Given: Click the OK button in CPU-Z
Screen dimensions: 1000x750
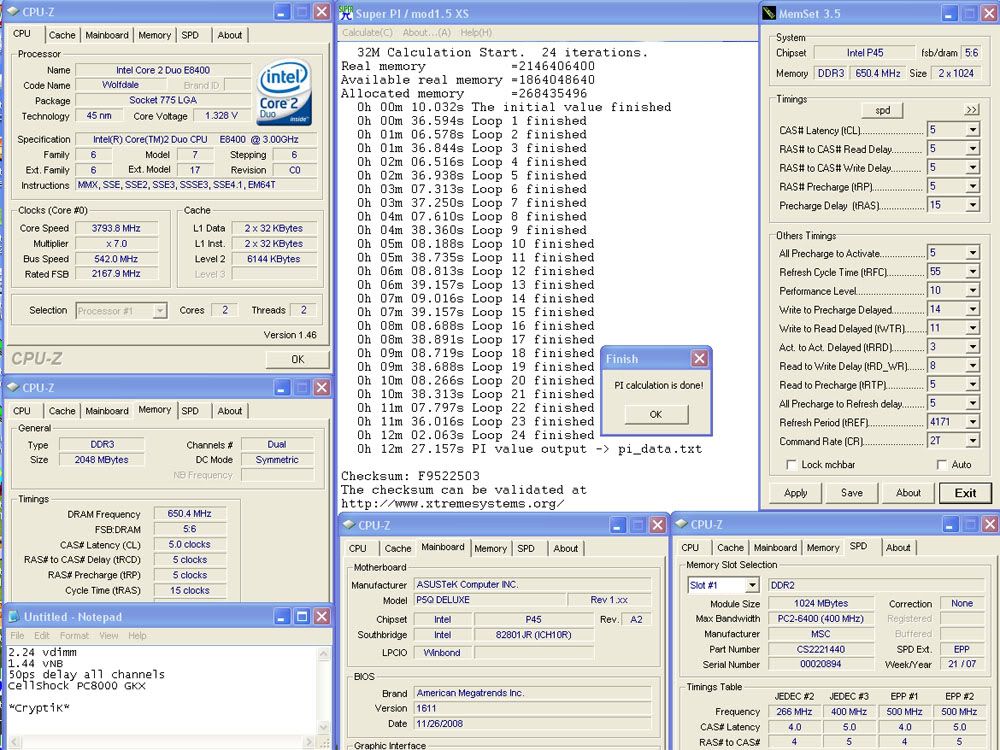Looking at the screenshot, I should point(297,359).
